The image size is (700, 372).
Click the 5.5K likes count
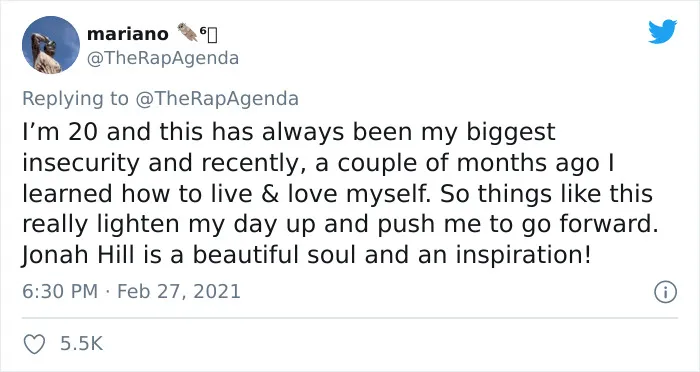(x=82, y=344)
